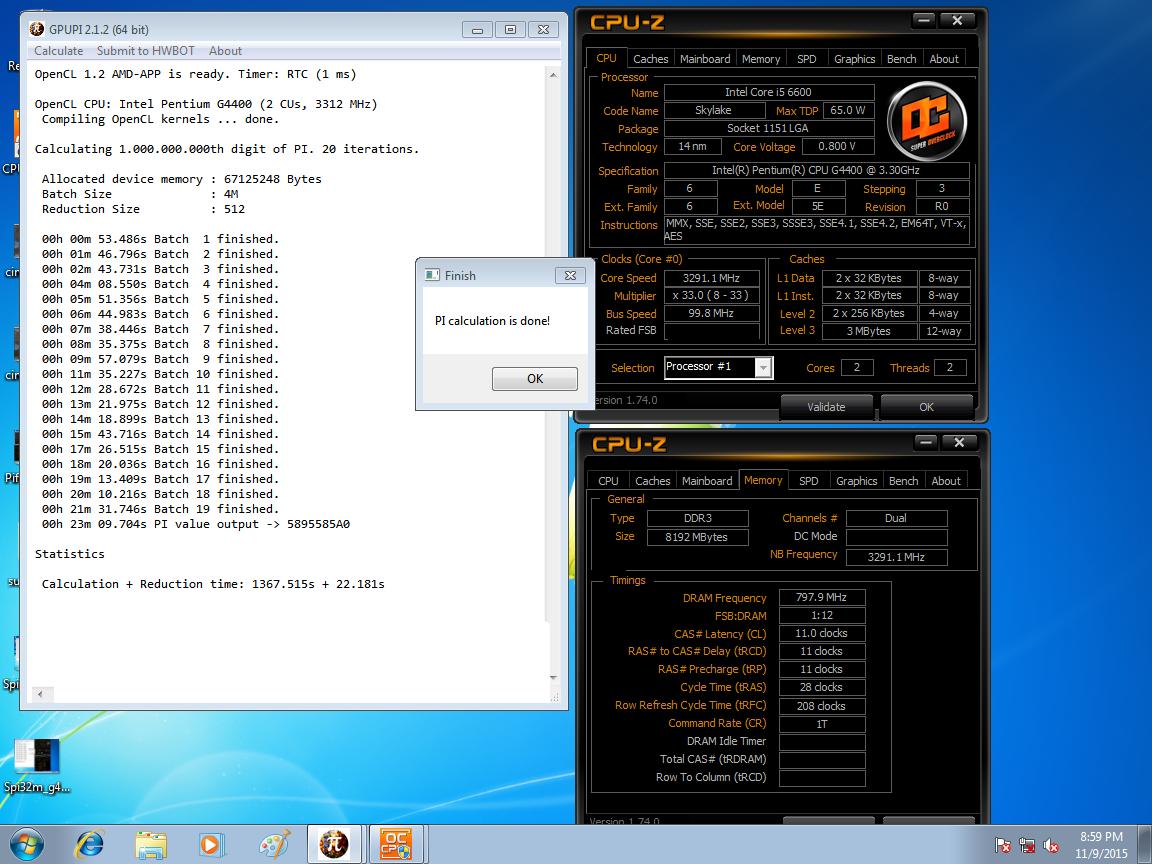
Task: Open Windows Explorer from taskbar
Action: click(151, 845)
